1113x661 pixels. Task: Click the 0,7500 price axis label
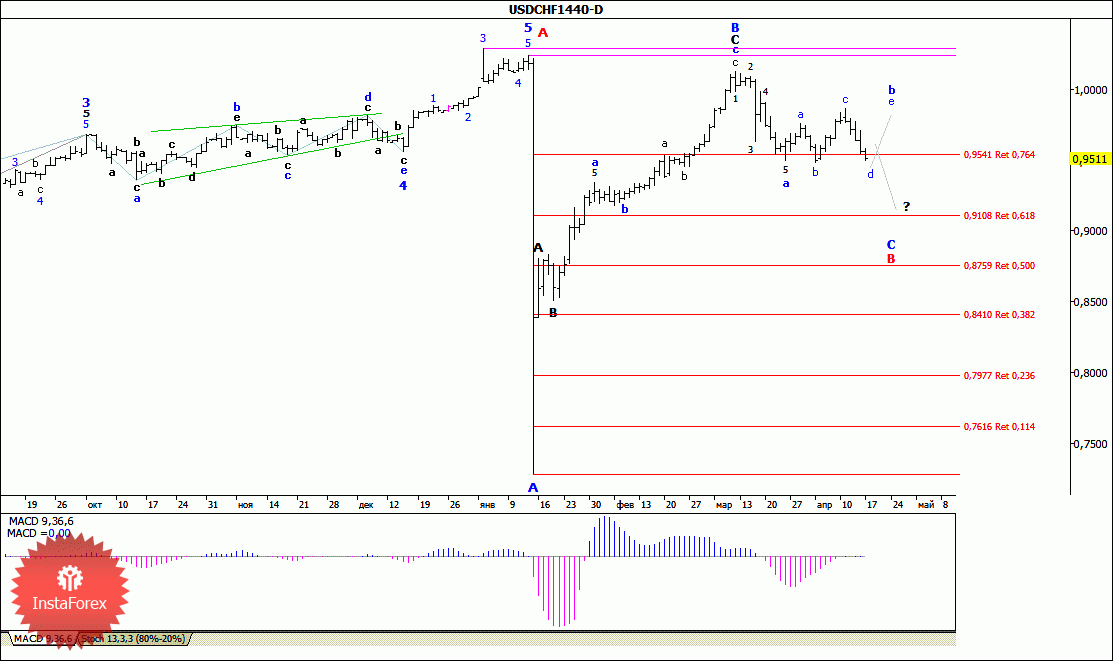(x=1091, y=444)
